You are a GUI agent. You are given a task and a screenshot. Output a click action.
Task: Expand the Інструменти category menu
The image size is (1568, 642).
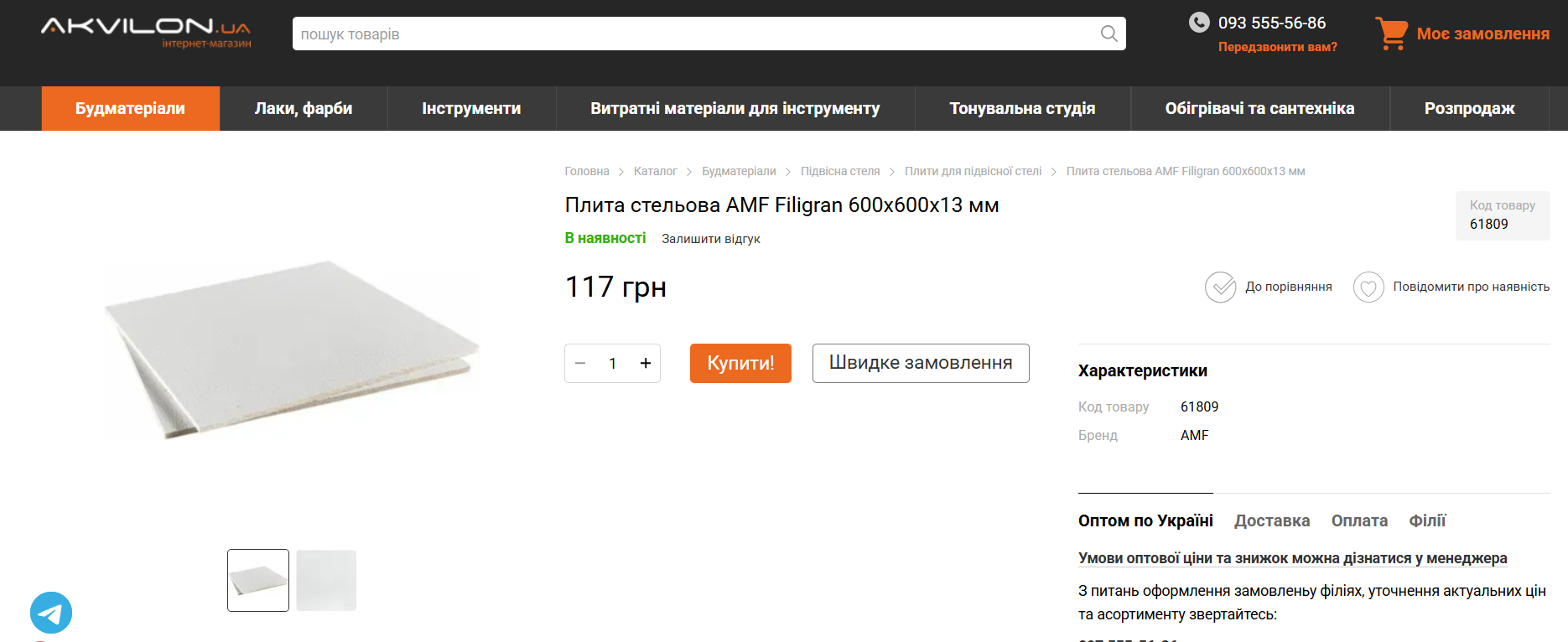(471, 109)
